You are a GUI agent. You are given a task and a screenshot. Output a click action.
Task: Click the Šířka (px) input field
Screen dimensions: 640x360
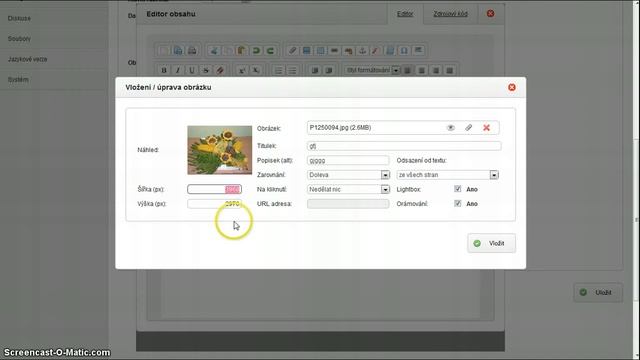pyautogui.click(x=214, y=189)
